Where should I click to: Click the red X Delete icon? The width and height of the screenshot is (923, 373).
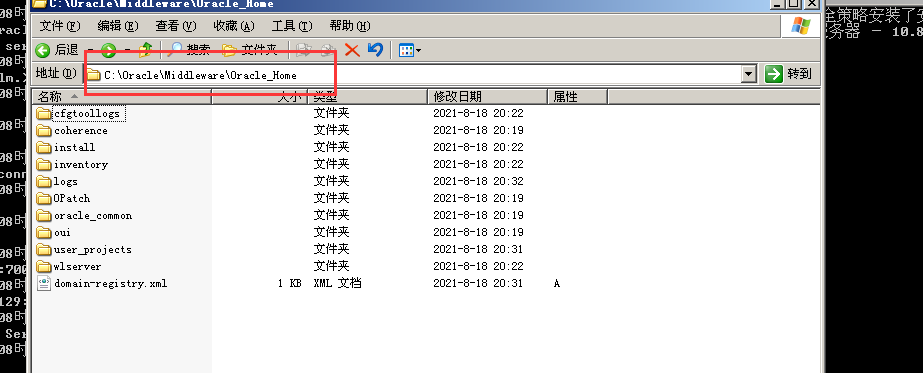click(x=352, y=50)
